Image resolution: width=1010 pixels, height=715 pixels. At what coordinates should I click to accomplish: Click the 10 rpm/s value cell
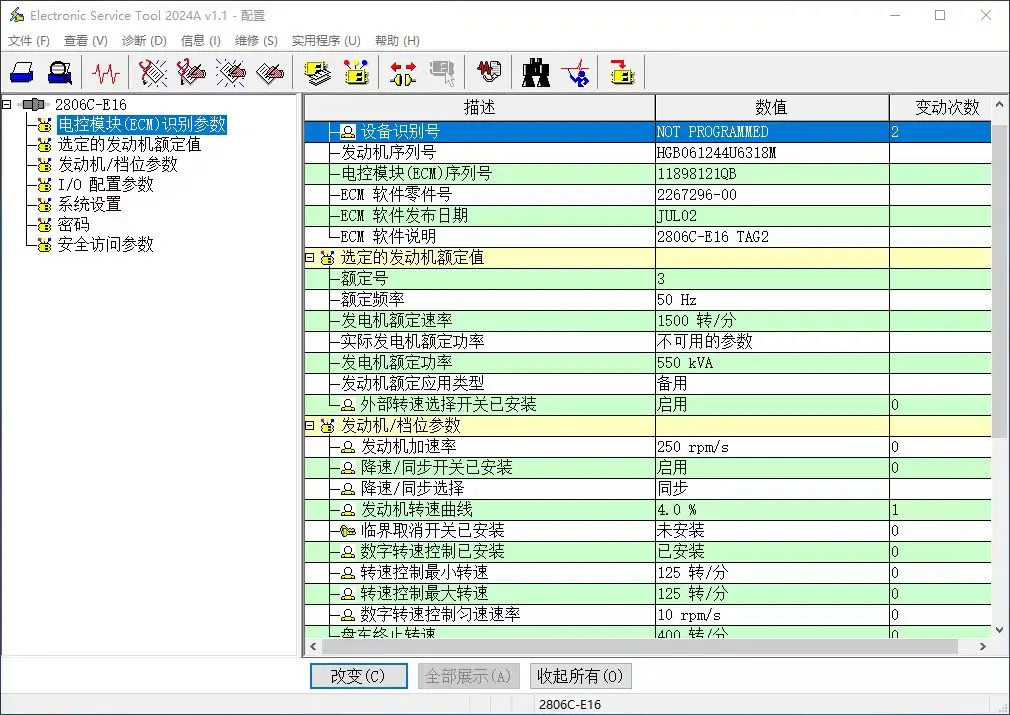pos(772,615)
